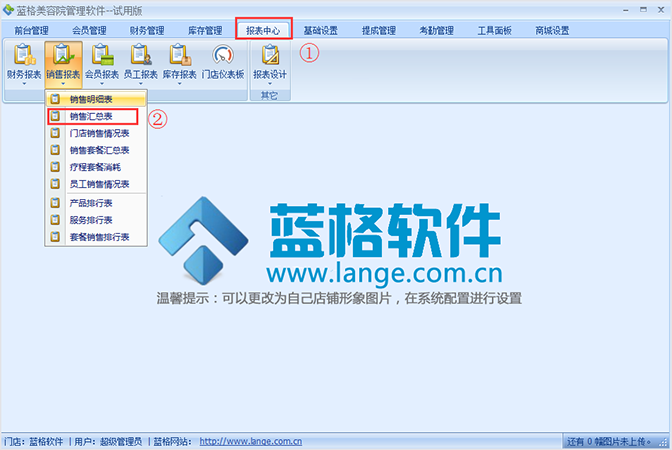Switch to the 前台管理 tab
This screenshot has height=450, width=672.
(31, 30)
